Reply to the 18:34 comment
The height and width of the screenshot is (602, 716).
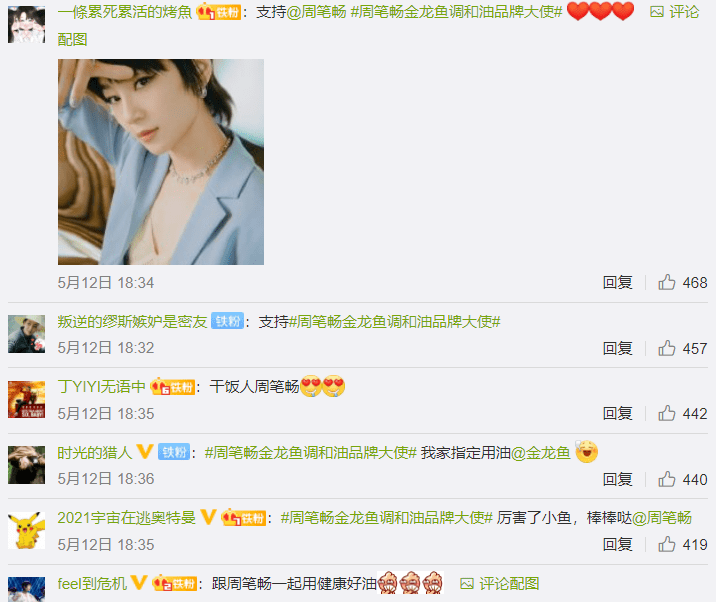pos(617,282)
